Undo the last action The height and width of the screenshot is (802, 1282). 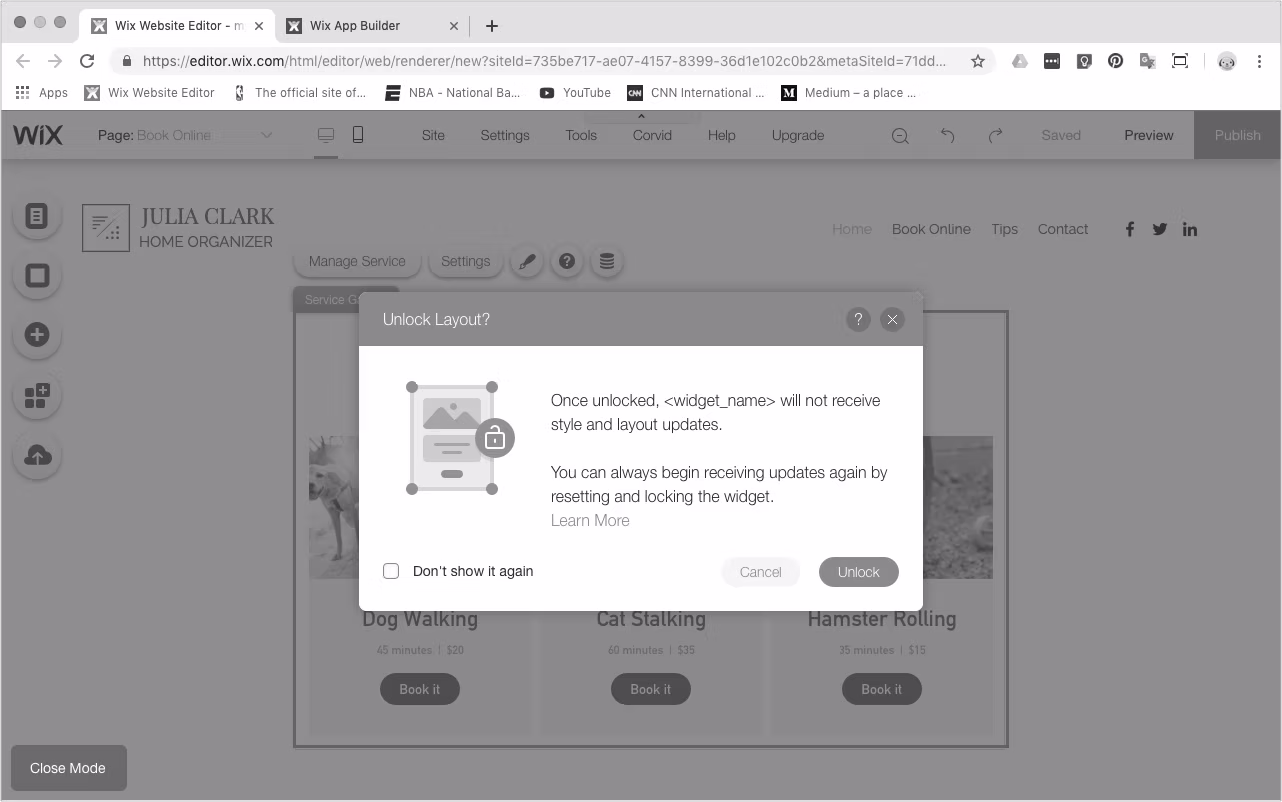tap(947, 135)
